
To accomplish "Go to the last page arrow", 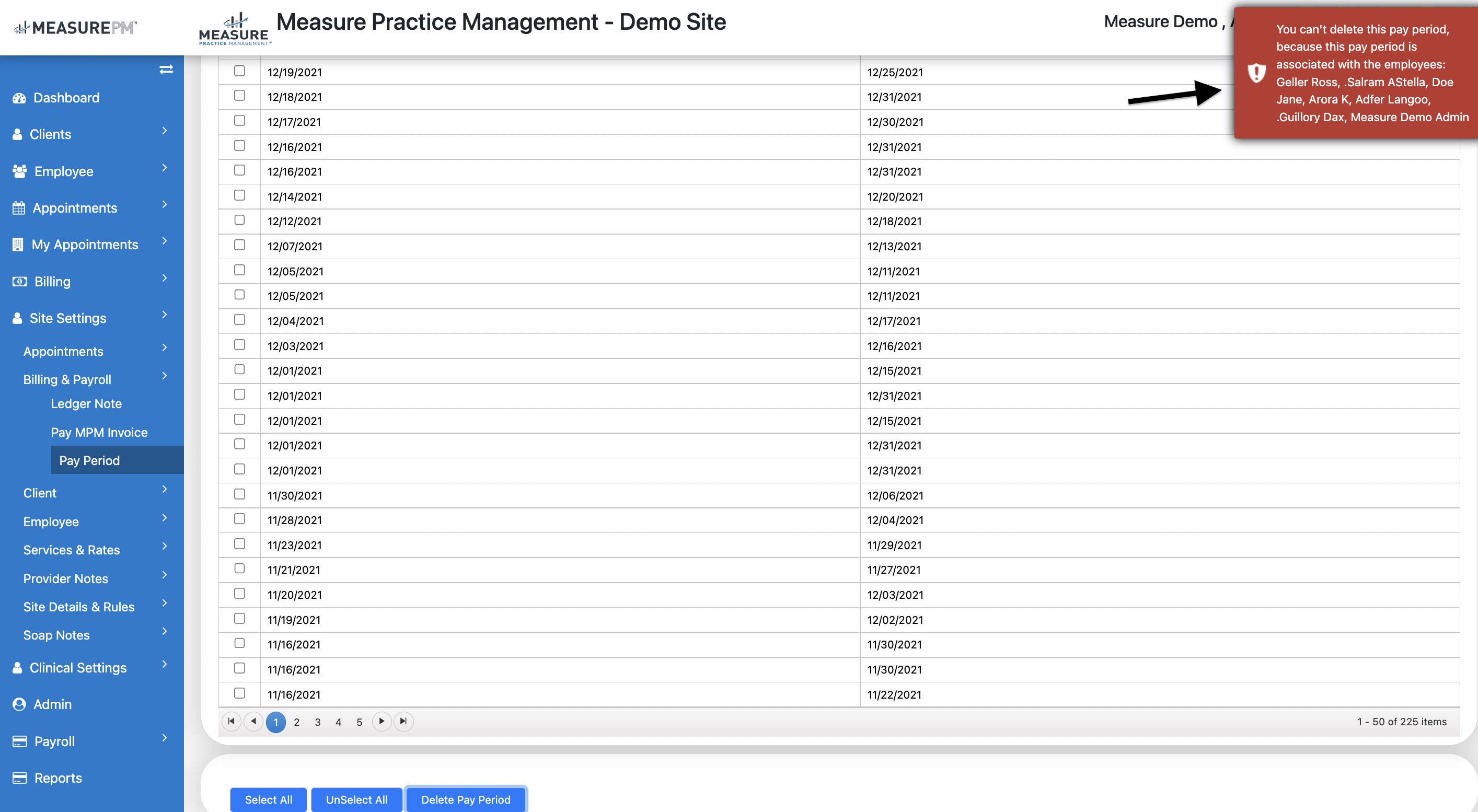I will tap(403, 722).
